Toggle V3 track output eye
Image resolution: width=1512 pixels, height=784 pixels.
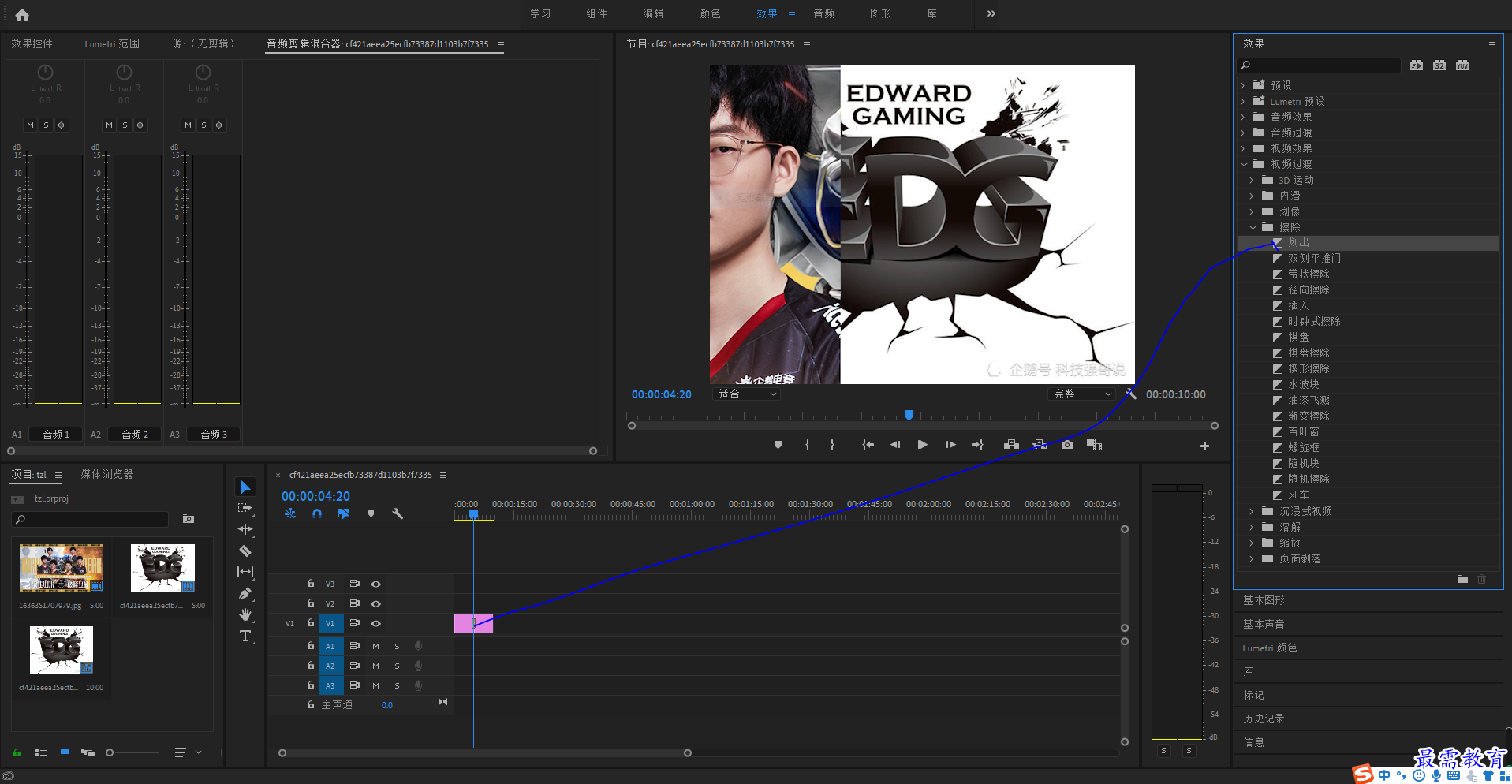(x=376, y=584)
